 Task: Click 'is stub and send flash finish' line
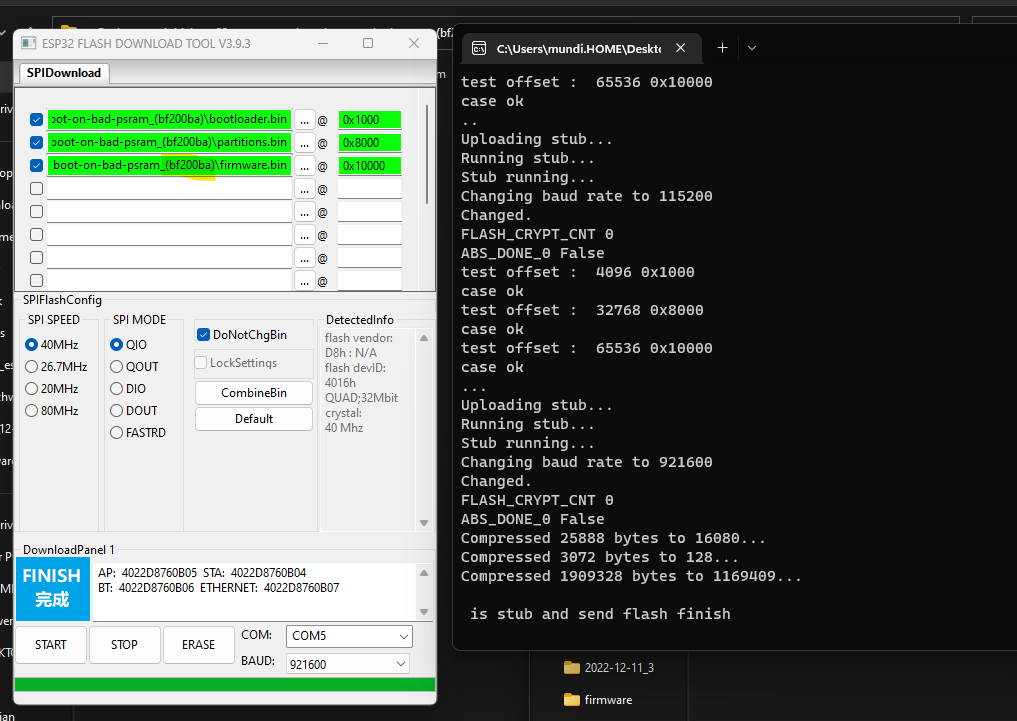pyautogui.click(x=600, y=614)
